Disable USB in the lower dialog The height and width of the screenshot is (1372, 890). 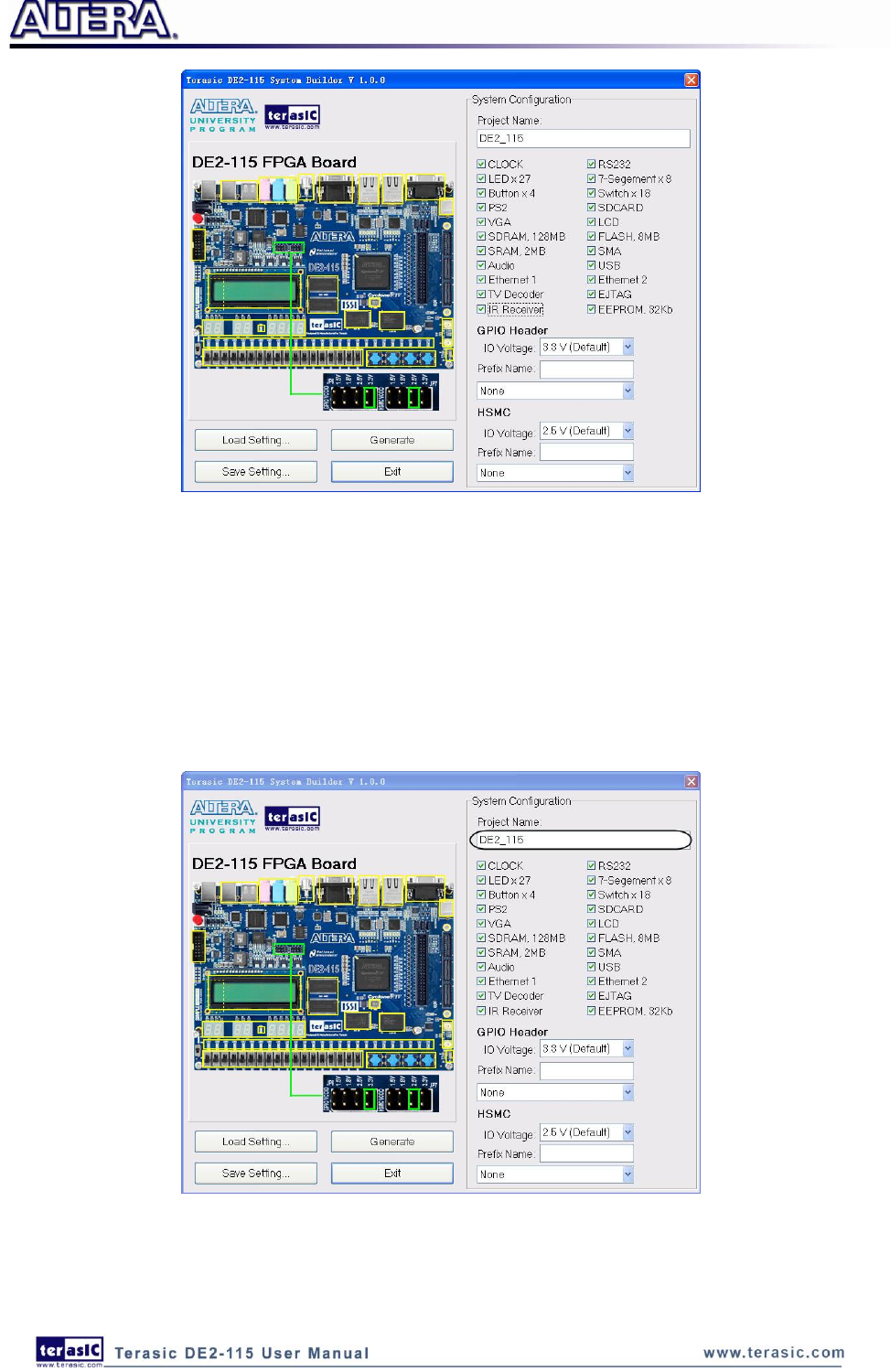coord(592,967)
